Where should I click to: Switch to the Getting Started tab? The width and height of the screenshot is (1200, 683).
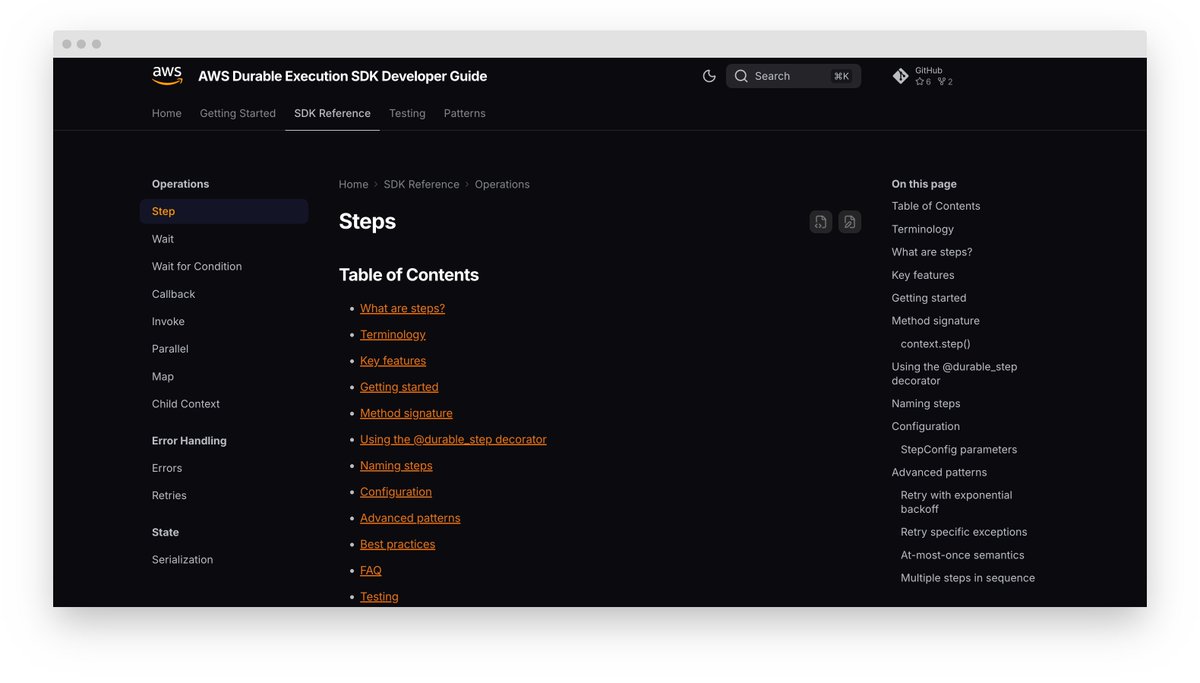(x=238, y=113)
